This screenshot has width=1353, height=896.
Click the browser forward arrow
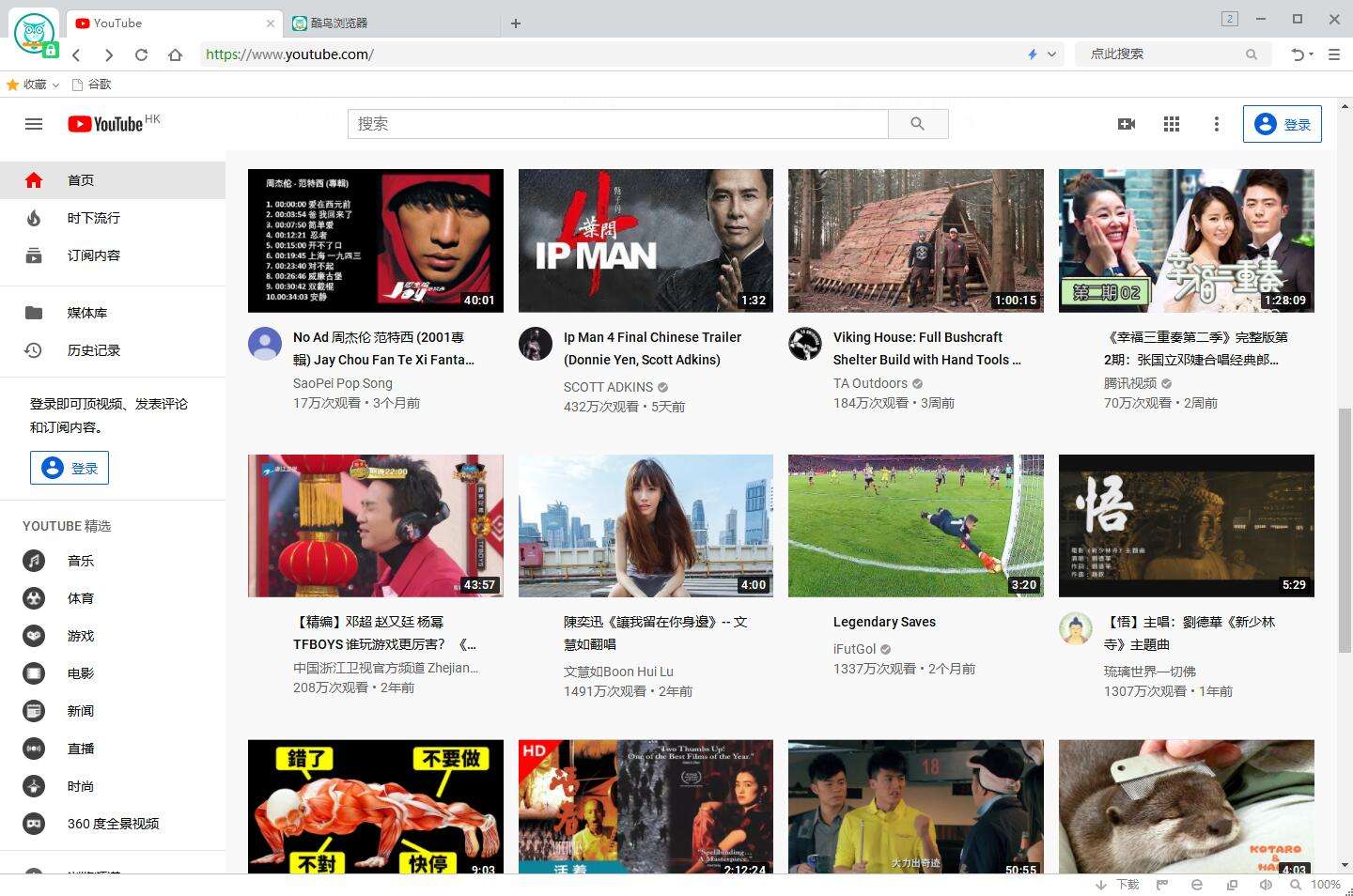coord(109,54)
